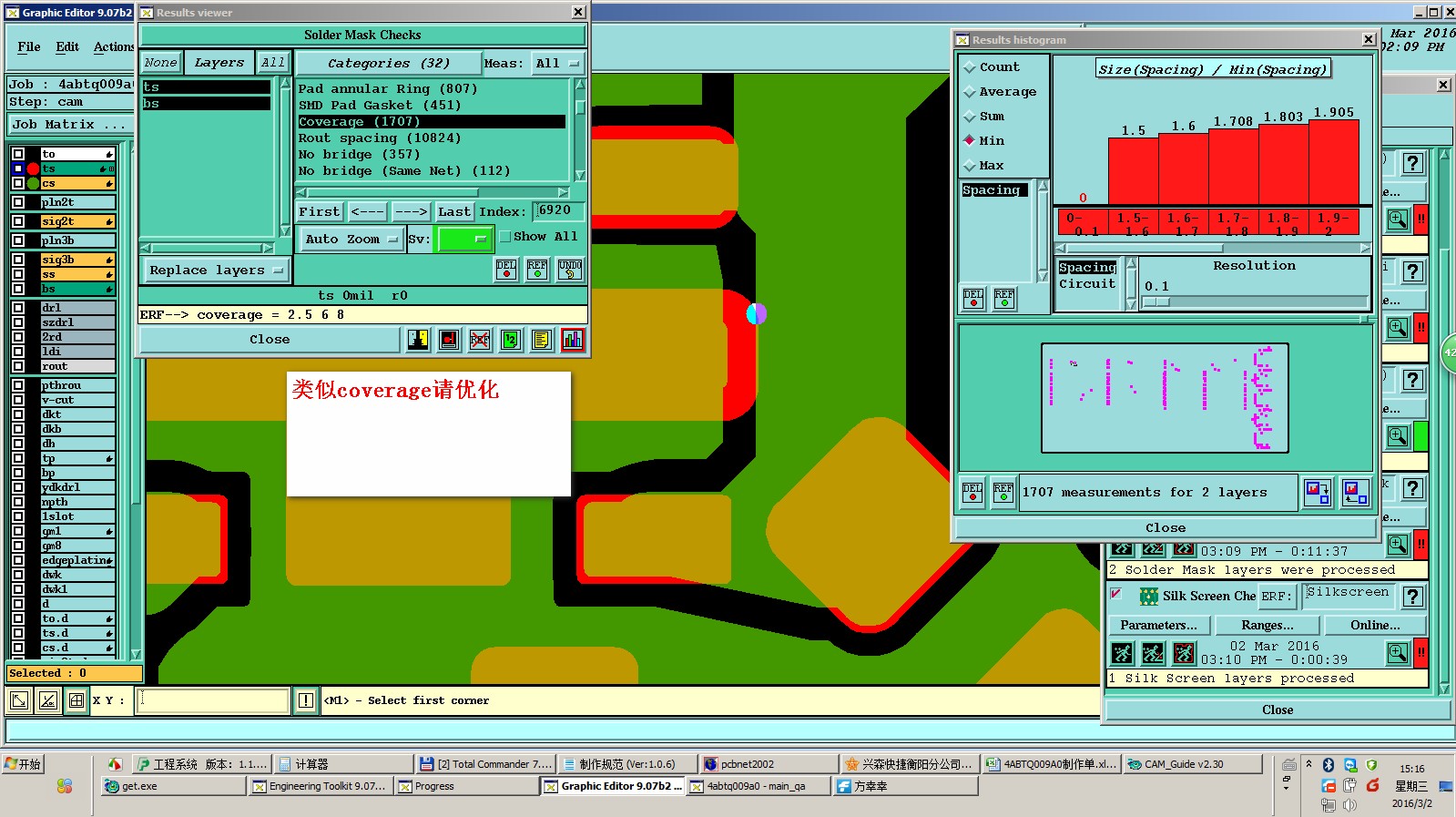Click the REF icon under the histogram radio list
Viewport: 1456px width, 817px height.
coord(1004,299)
